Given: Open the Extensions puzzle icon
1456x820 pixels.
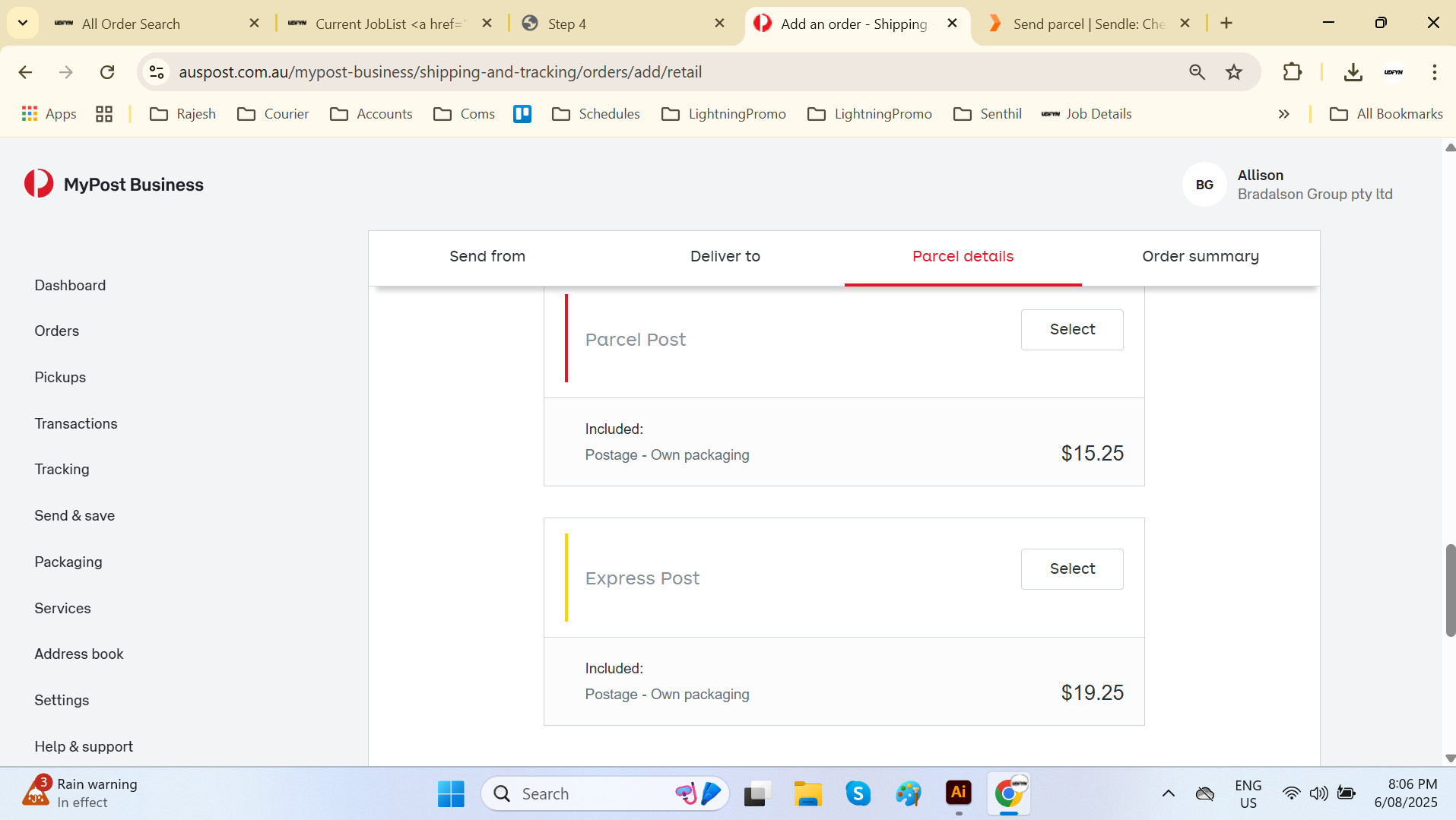Looking at the screenshot, I should (x=1292, y=72).
